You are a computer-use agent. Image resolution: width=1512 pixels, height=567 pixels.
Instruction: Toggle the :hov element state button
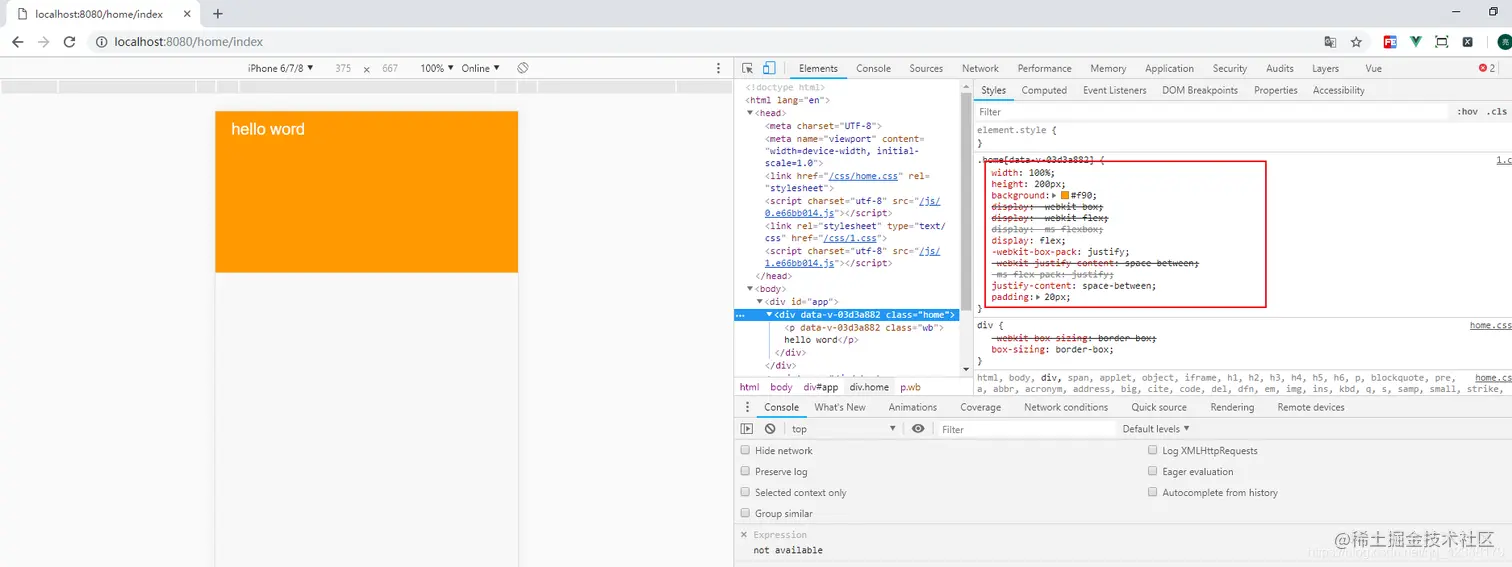point(1467,112)
